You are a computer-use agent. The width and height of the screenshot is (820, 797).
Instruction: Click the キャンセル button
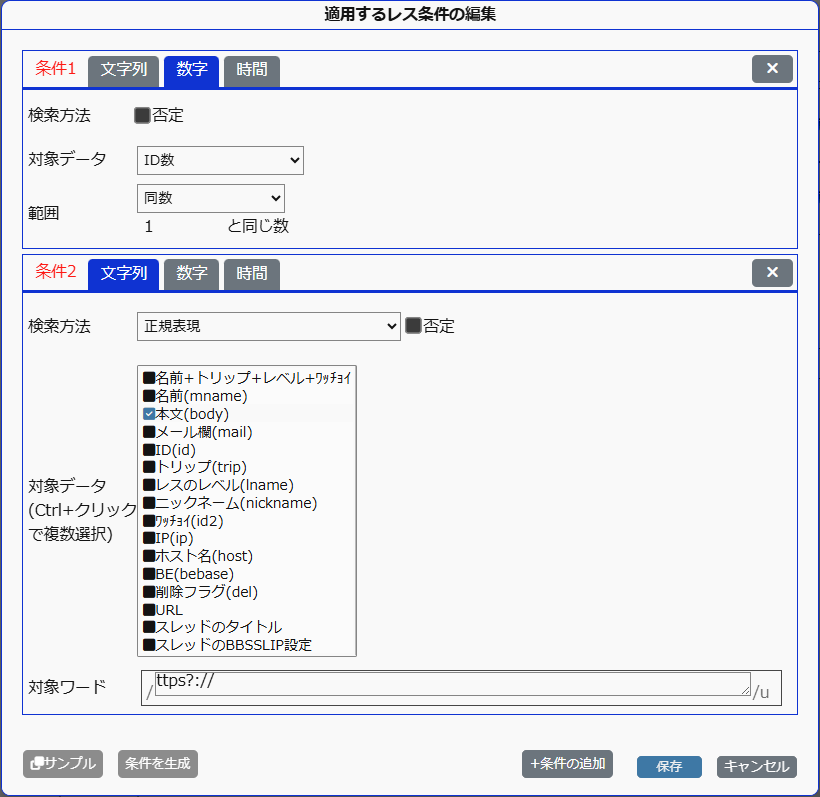pyautogui.click(x=755, y=766)
